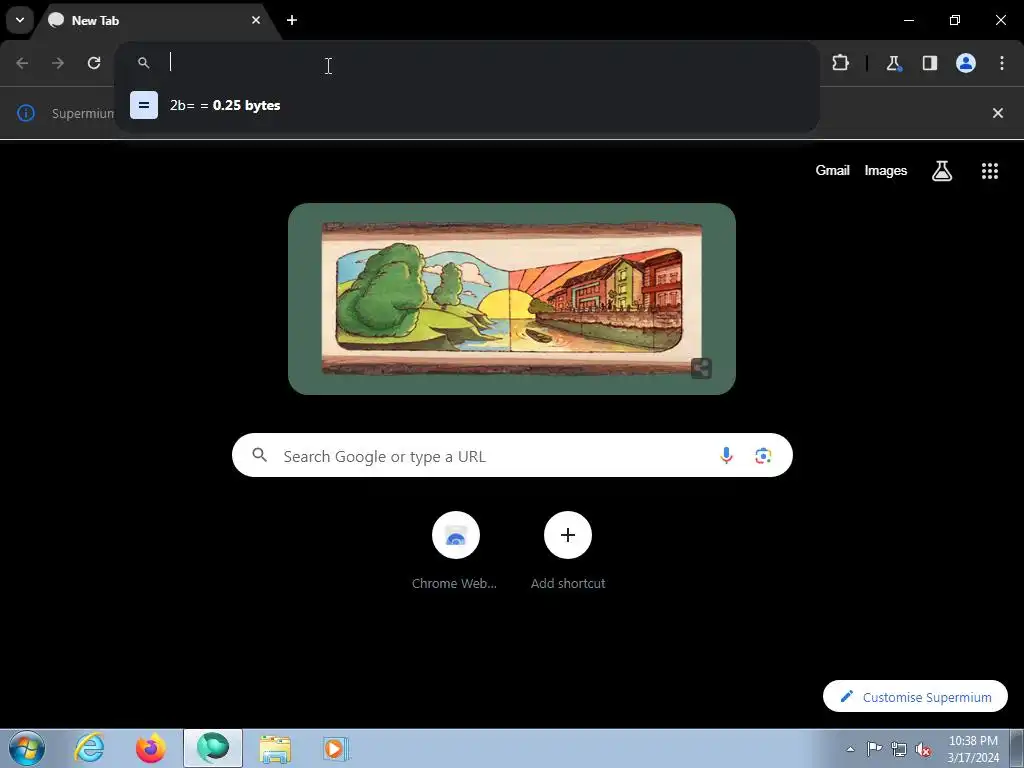Click the Supermium infobar info icon
Image resolution: width=1024 pixels, height=768 pixels.
[25, 113]
